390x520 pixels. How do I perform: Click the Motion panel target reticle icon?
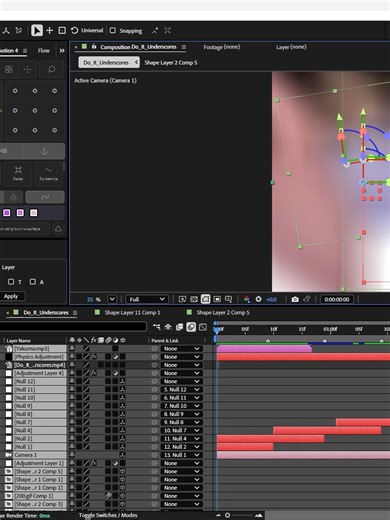(27, 69)
